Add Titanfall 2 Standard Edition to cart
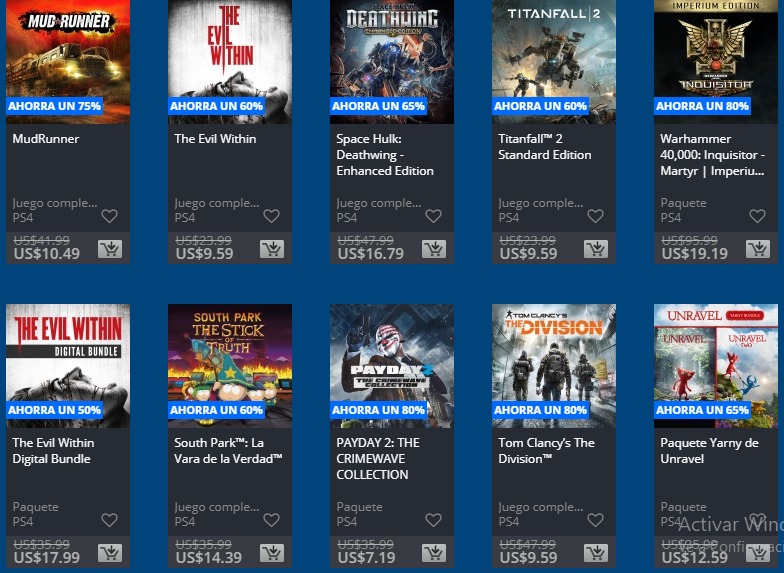The width and height of the screenshot is (784, 573). [596, 248]
